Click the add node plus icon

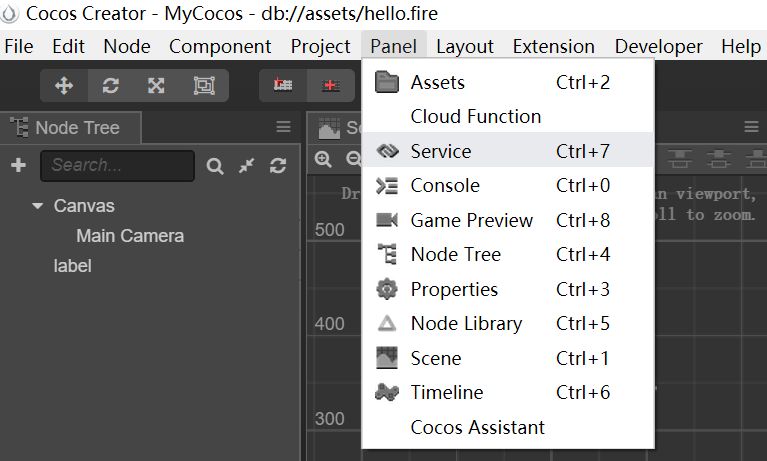click(x=19, y=165)
